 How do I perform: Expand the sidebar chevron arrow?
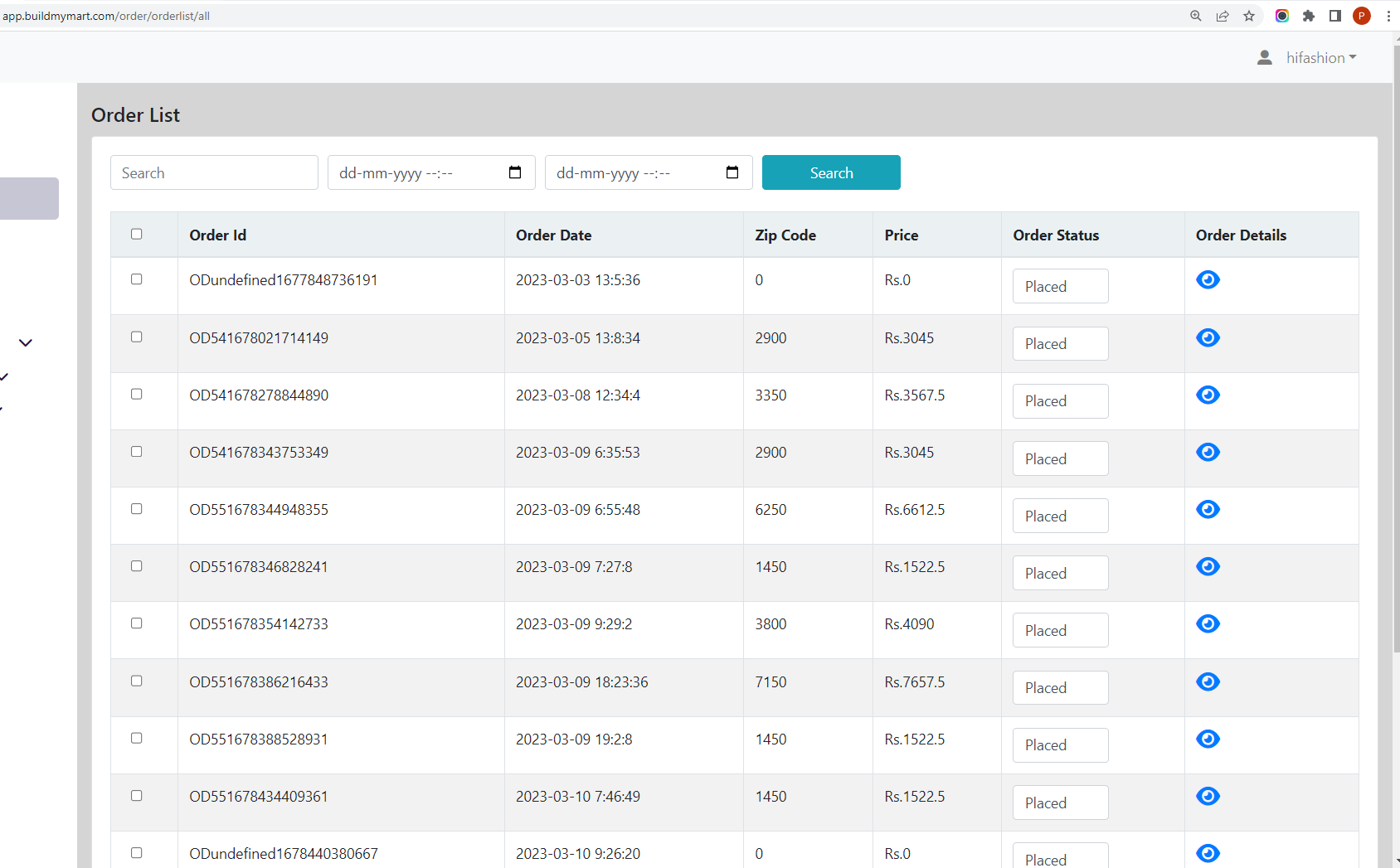(x=26, y=342)
